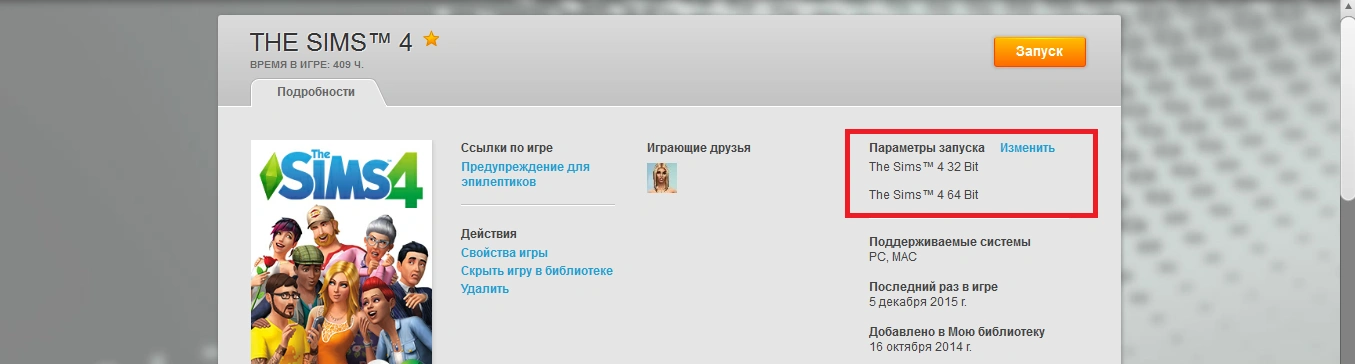
Task: Click The Sims 4 box art cover
Action: pos(341,252)
